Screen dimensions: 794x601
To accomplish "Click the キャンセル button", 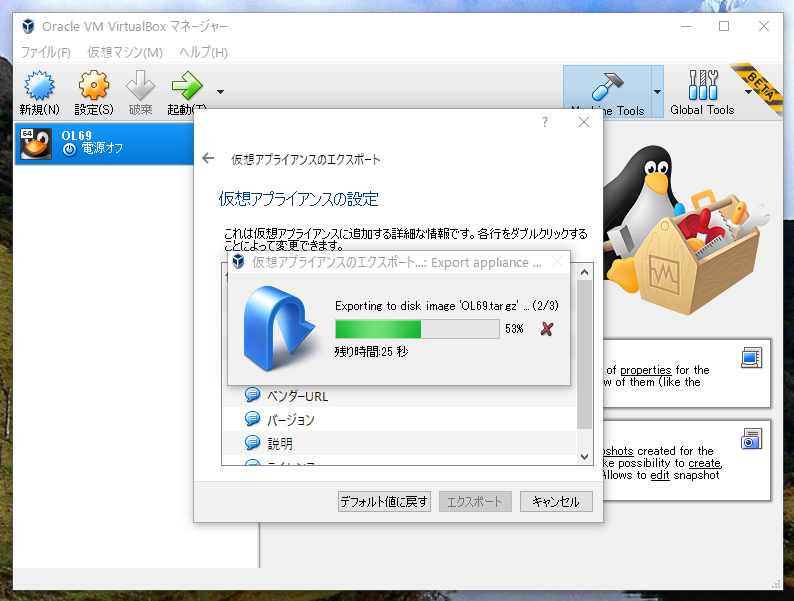I will 556,501.
